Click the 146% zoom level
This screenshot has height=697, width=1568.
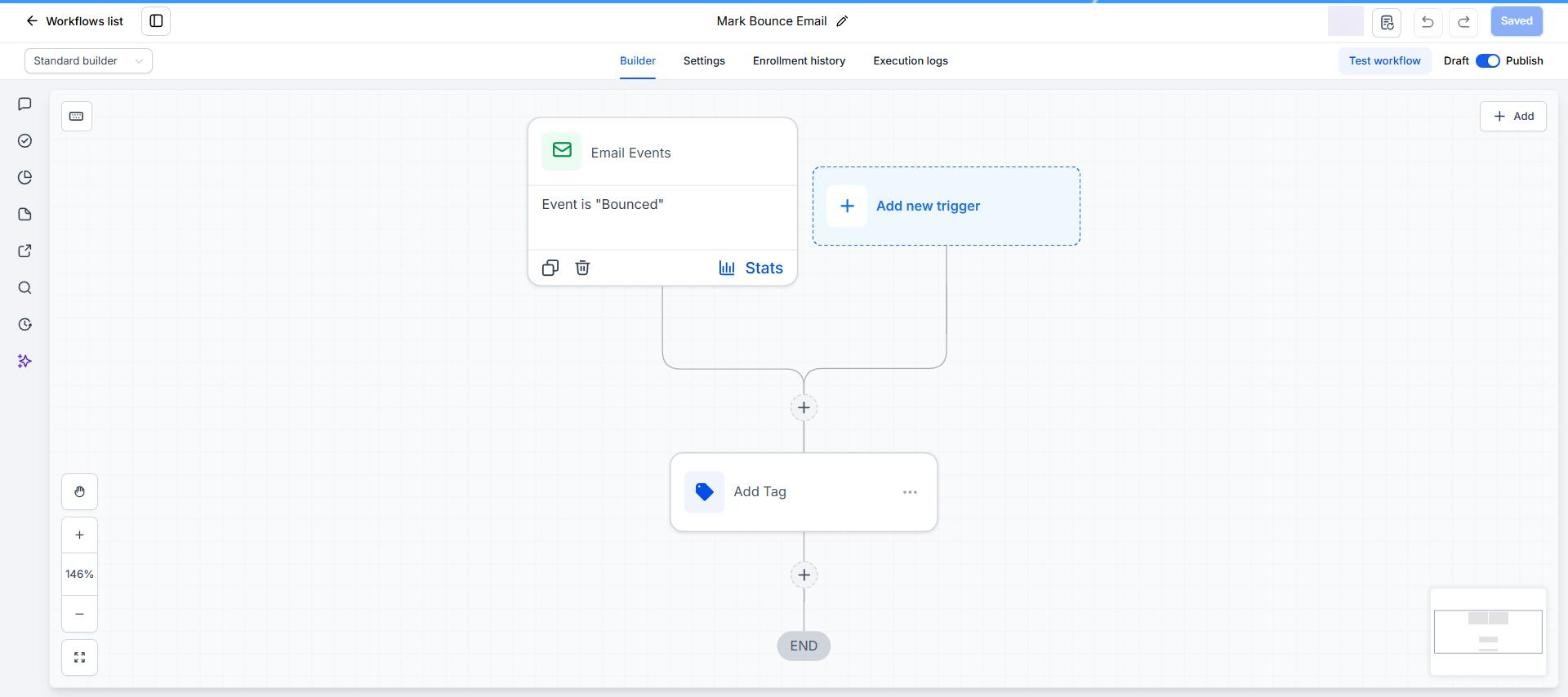[x=79, y=574]
